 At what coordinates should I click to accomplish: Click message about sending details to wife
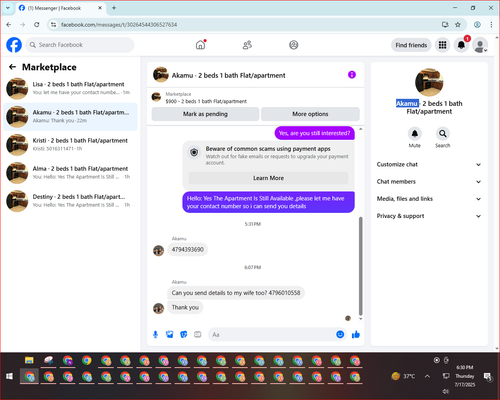click(236, 293)
